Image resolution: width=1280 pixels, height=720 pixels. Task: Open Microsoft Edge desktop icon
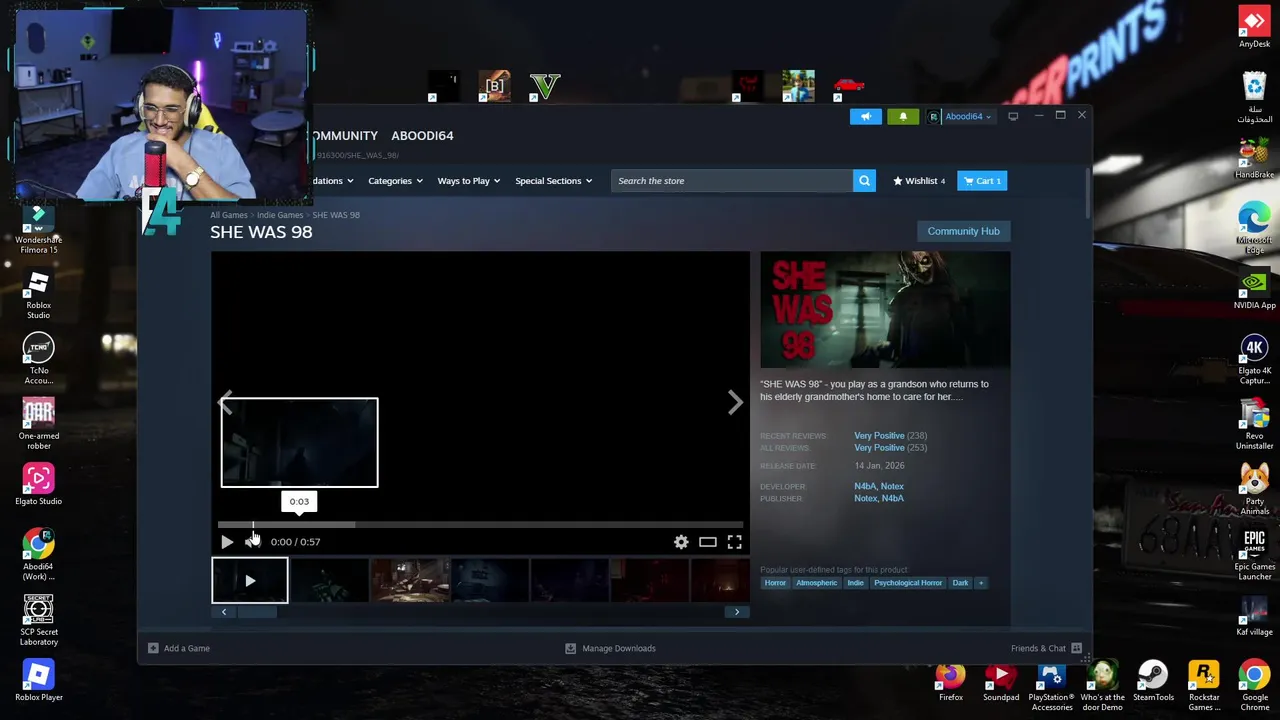pos(1254,227)
